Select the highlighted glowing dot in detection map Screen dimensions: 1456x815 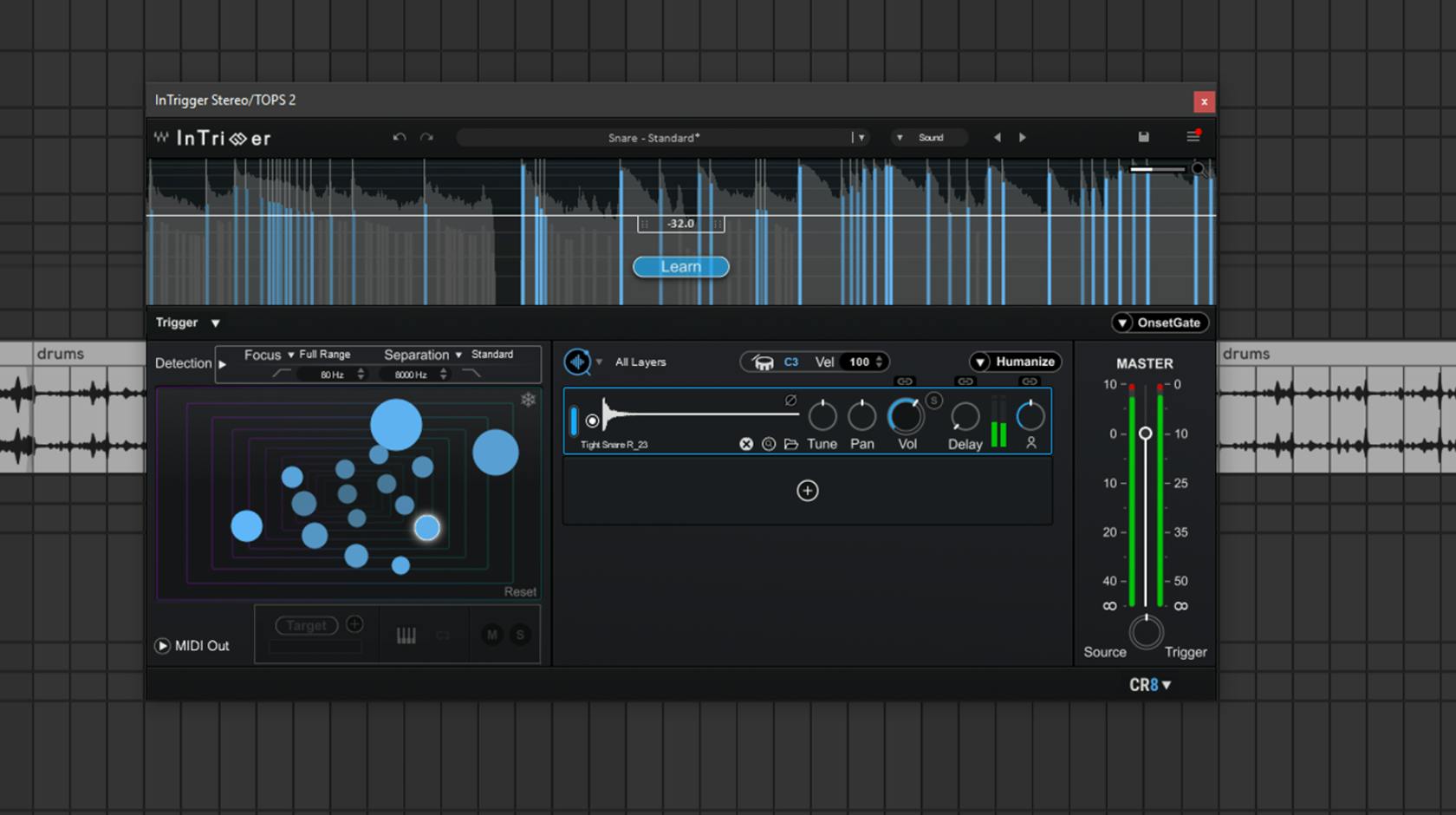coord(426,527)
